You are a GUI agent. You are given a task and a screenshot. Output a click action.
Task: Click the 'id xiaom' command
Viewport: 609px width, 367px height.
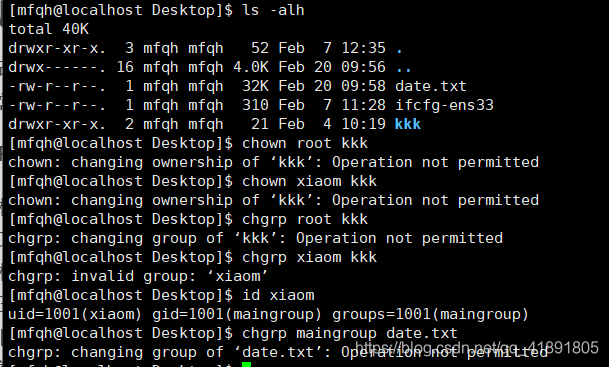point(278,296)
